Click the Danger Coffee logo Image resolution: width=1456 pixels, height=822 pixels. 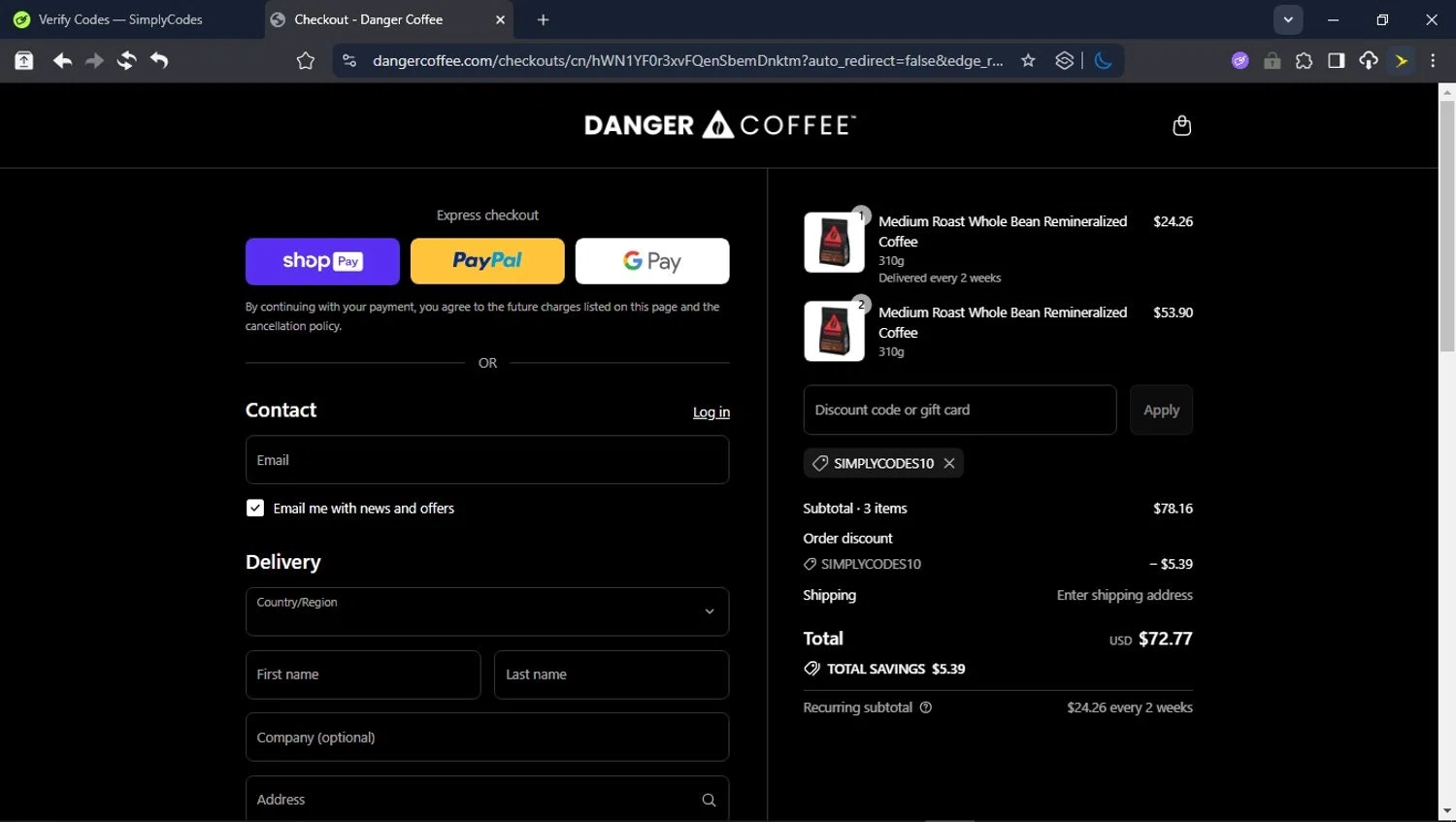(x=719, y=125)
